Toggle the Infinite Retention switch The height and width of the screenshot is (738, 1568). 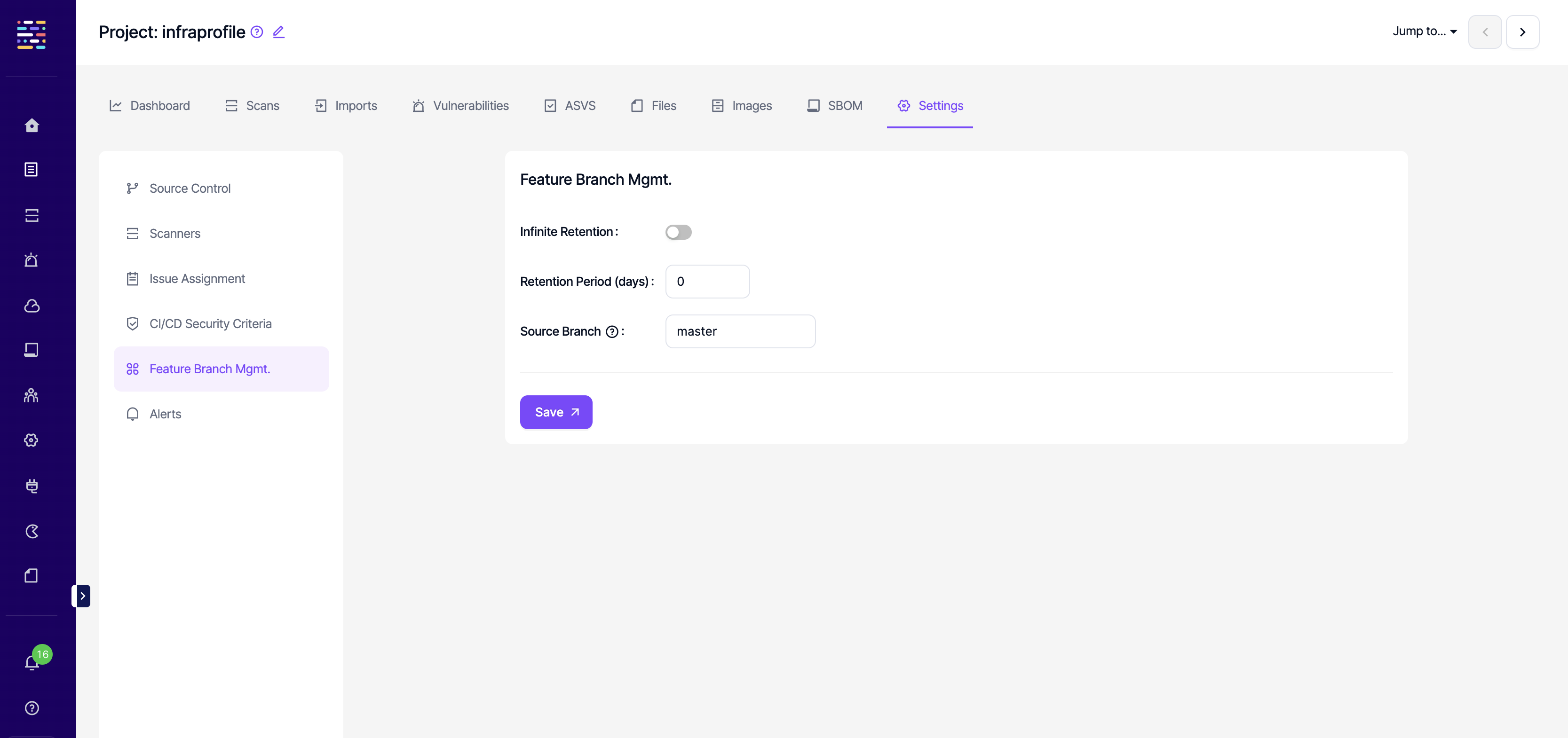[x=678, y=232]
